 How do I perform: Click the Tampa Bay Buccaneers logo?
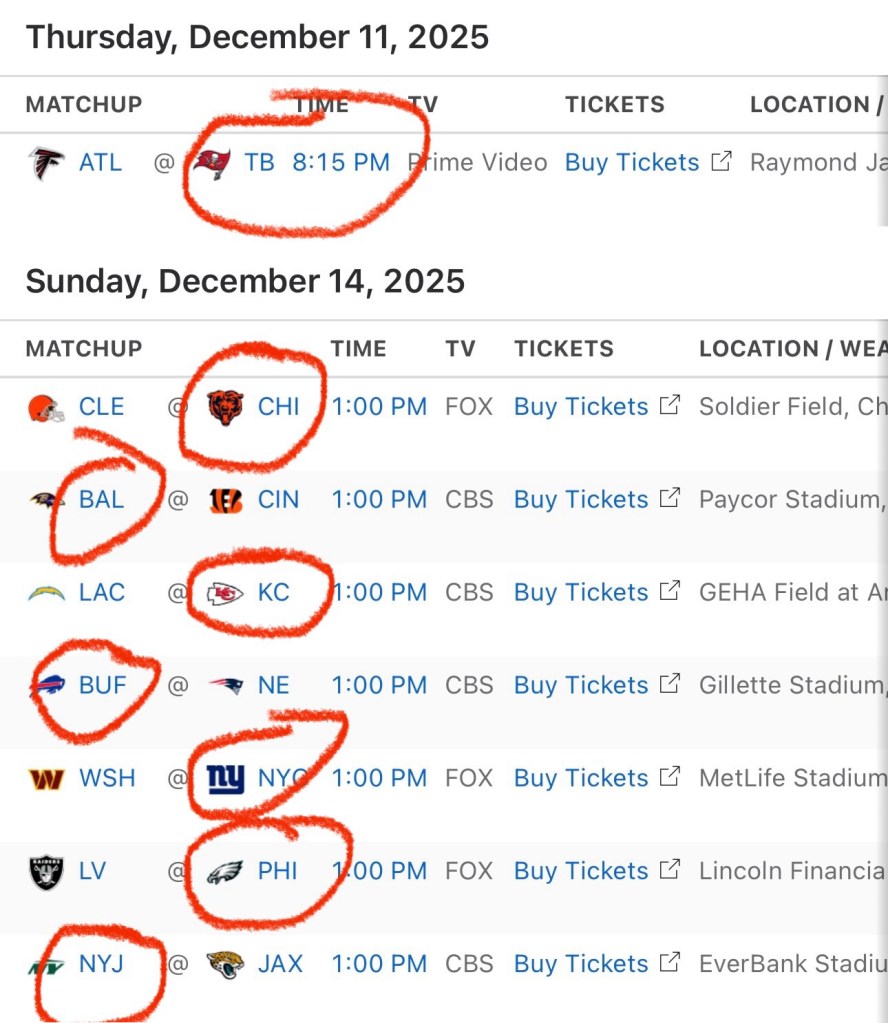pos(212,162)
